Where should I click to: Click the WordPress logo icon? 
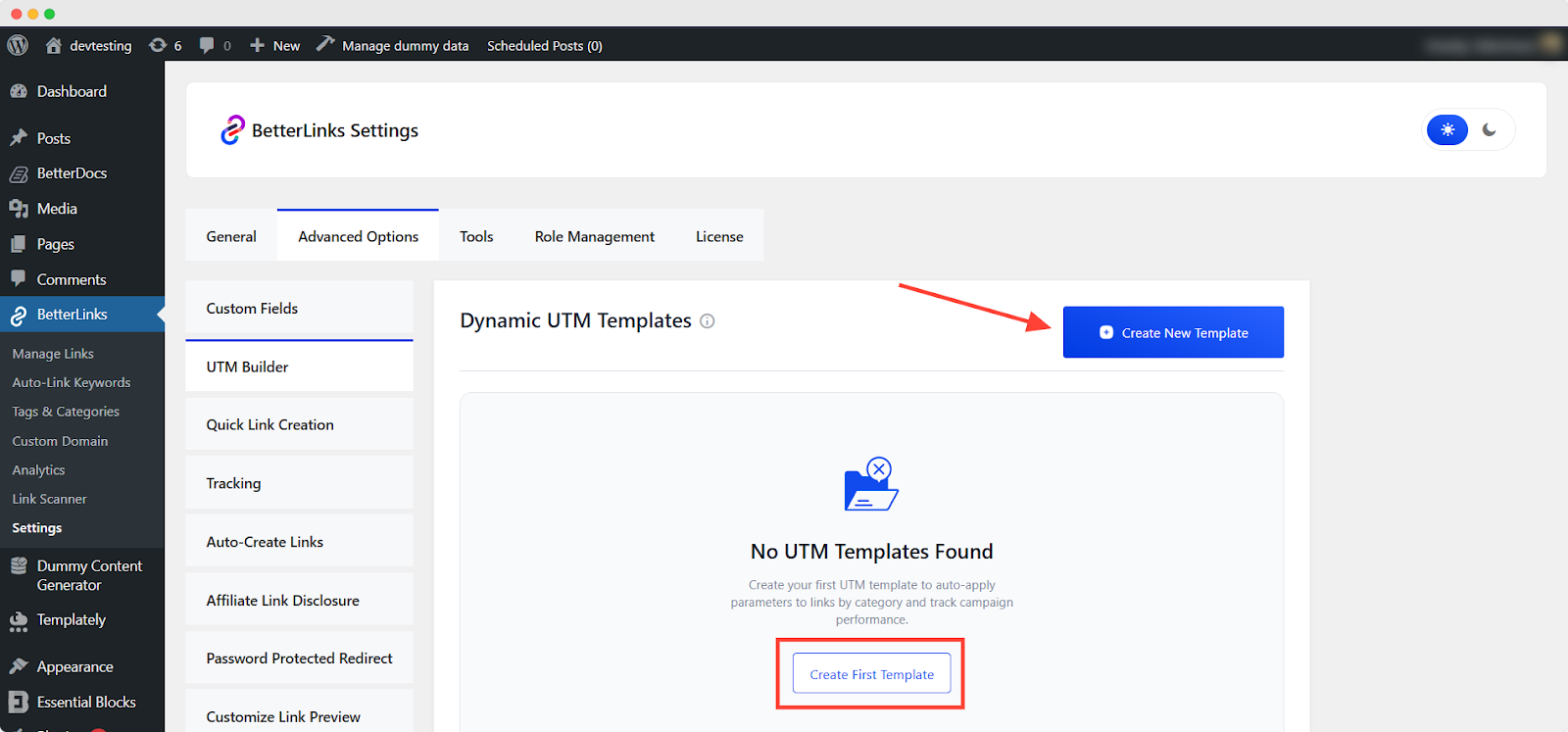tap(18, 45)
